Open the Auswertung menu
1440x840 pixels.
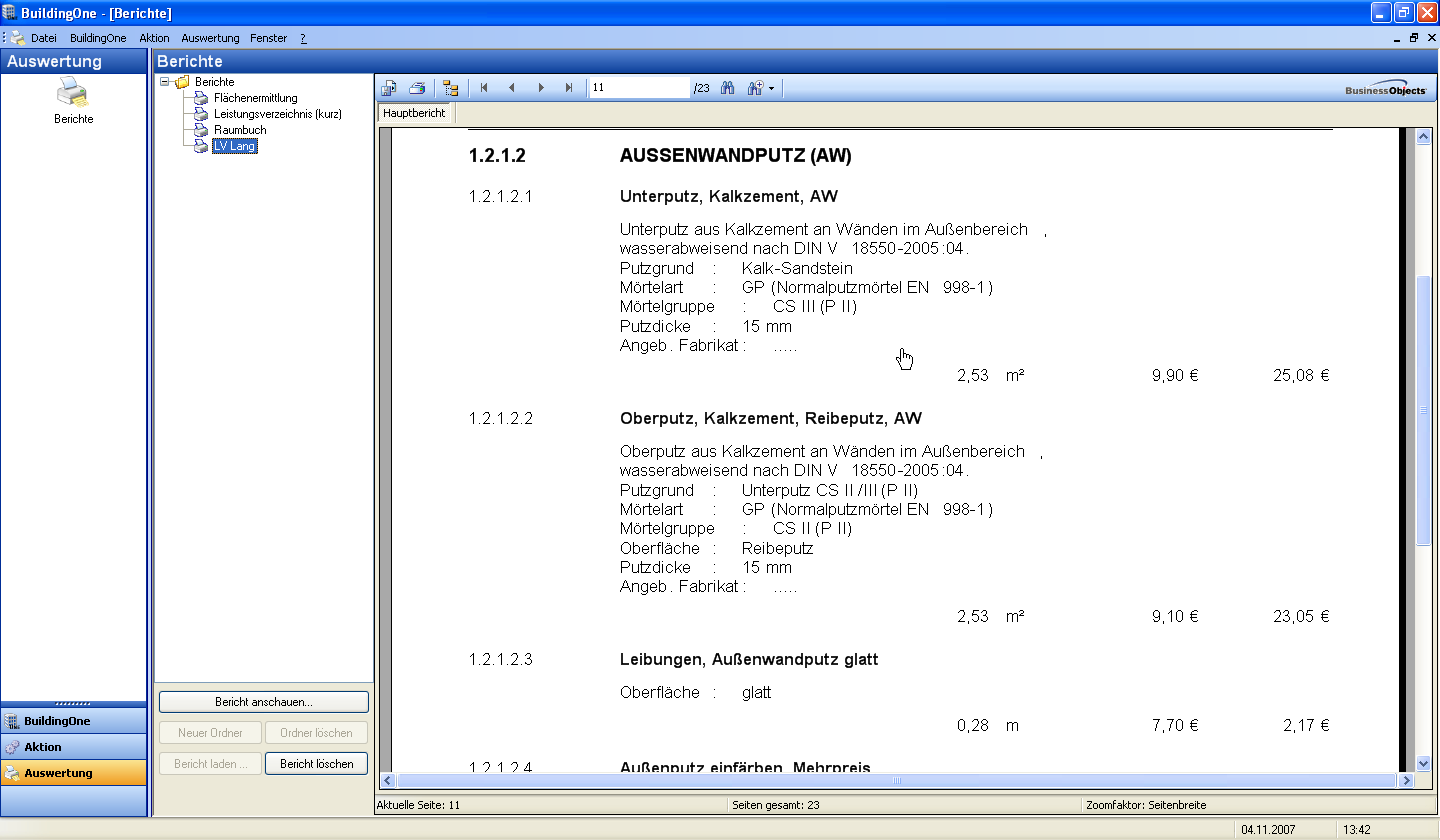point(210,38)
